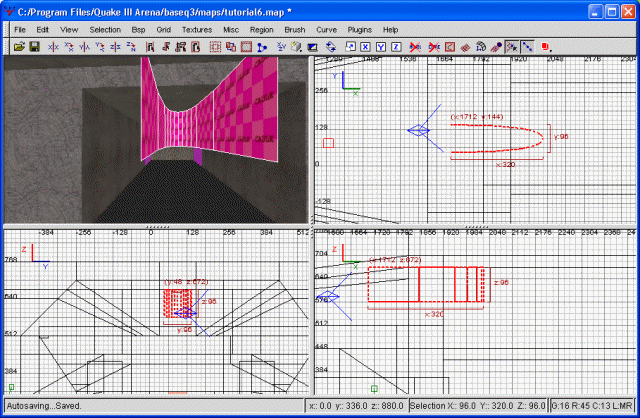This screenshot has width=640, height=418.
Task: Open the Selection menu
Action: (105, 30)
